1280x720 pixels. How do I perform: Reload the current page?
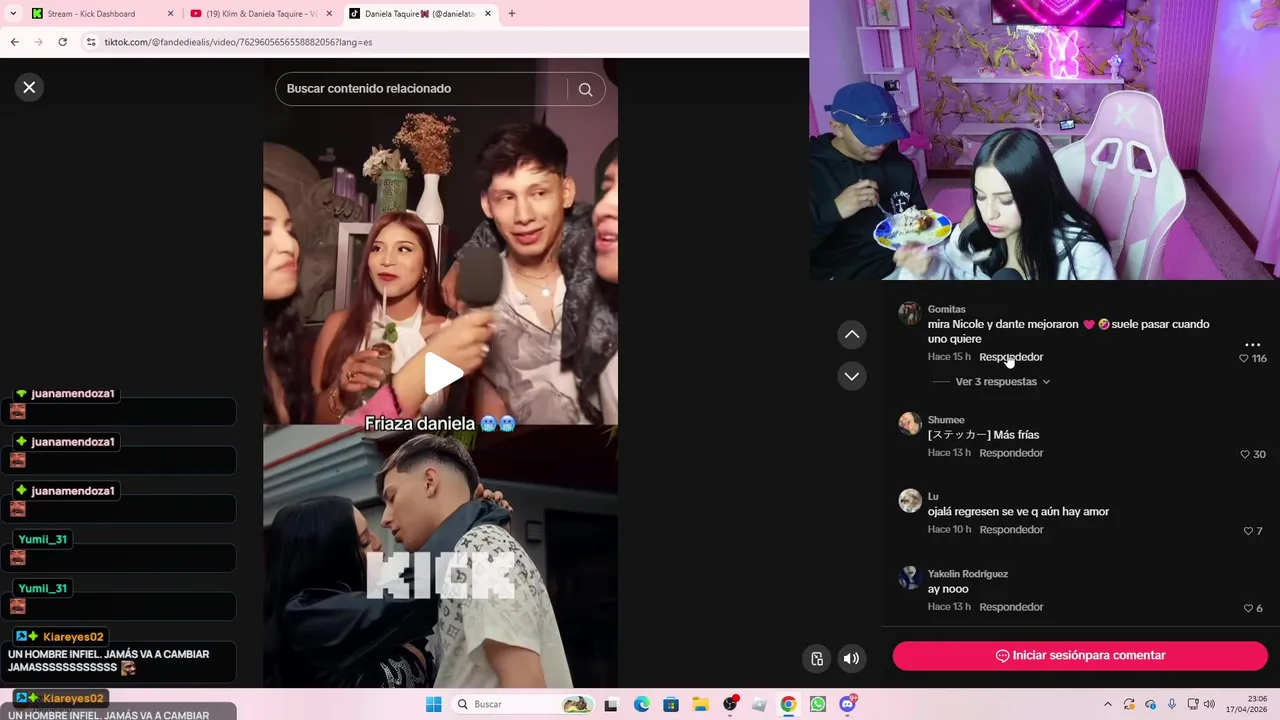(62, 42)
